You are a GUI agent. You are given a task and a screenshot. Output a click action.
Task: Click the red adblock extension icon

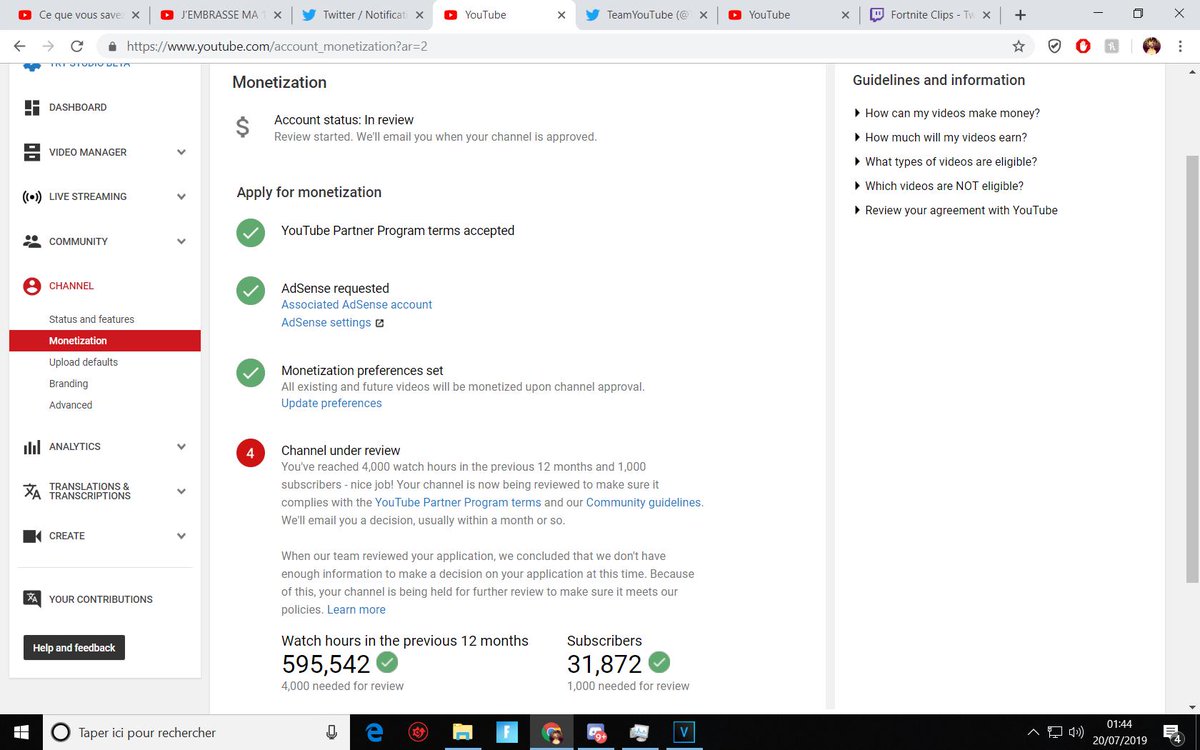pos(1083,46)
